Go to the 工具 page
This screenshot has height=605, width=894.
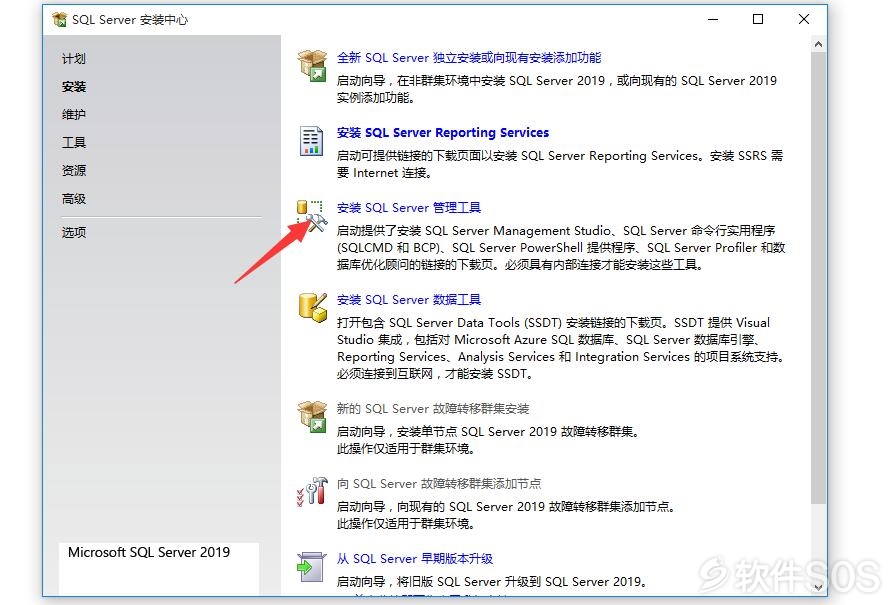point(74,143)
